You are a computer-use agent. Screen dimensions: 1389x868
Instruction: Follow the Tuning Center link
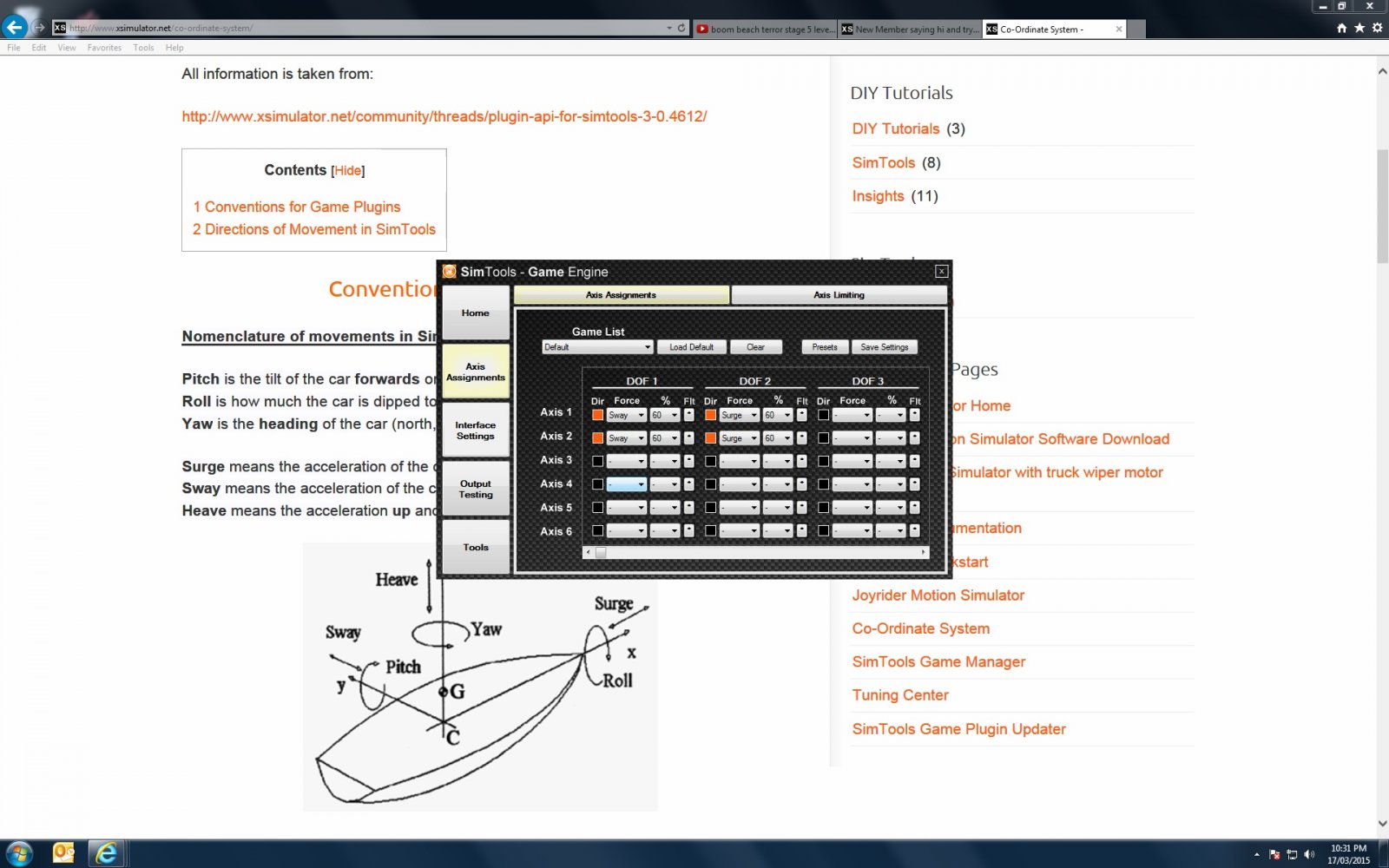900,695
